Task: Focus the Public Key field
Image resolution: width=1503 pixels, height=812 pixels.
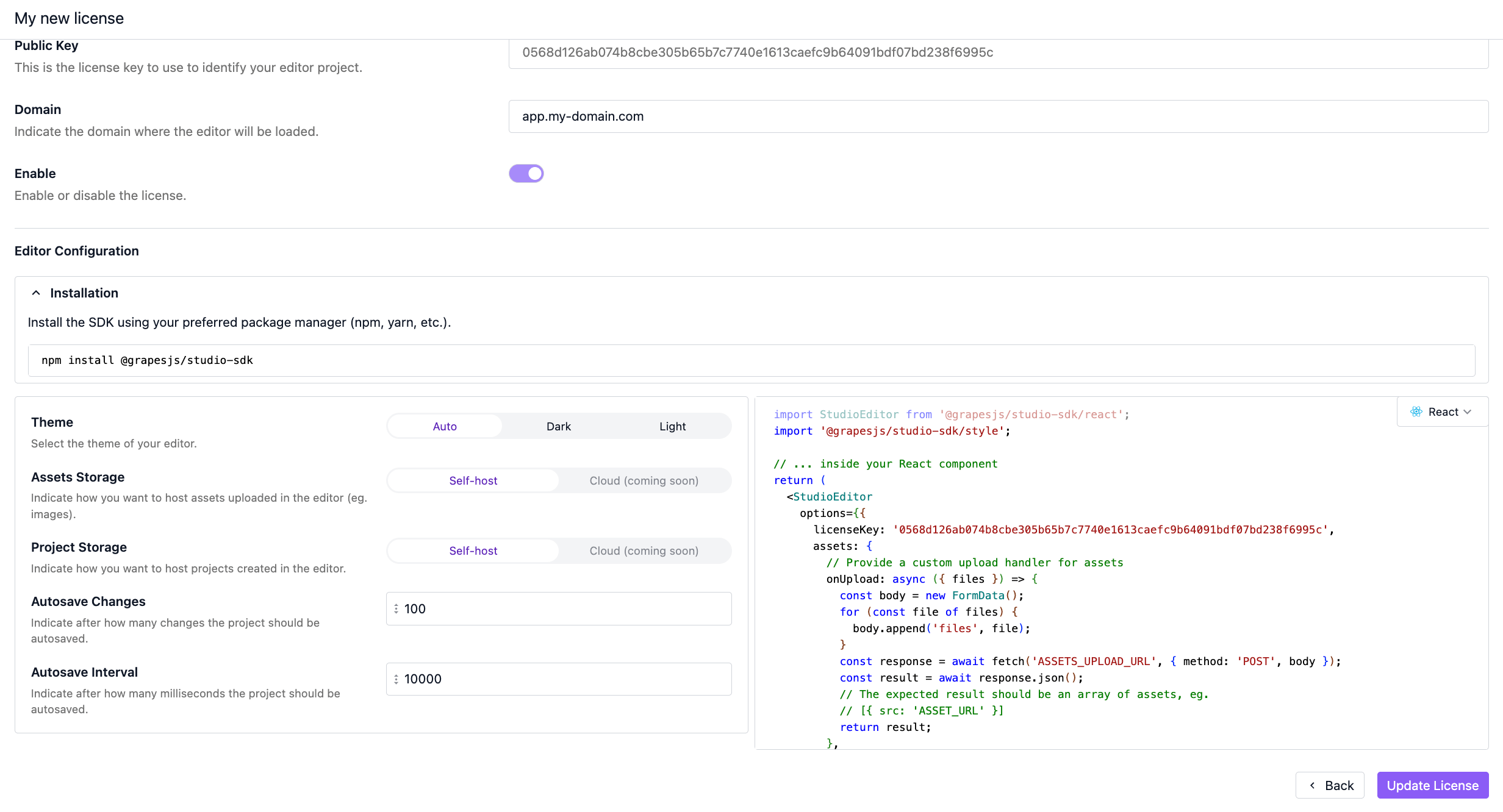Action: pyautogui.click(x=999, y=53)
